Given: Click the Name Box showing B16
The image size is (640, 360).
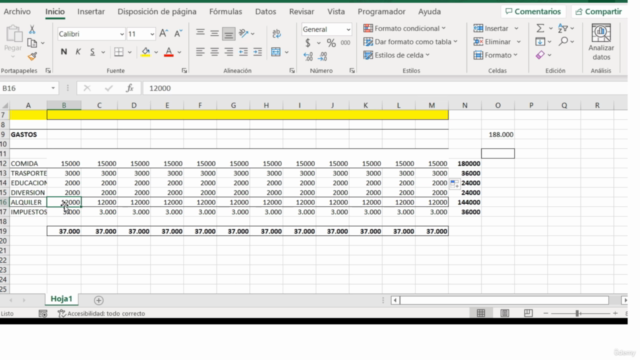Looking at the screenshot, I should [x=29, y=88].
